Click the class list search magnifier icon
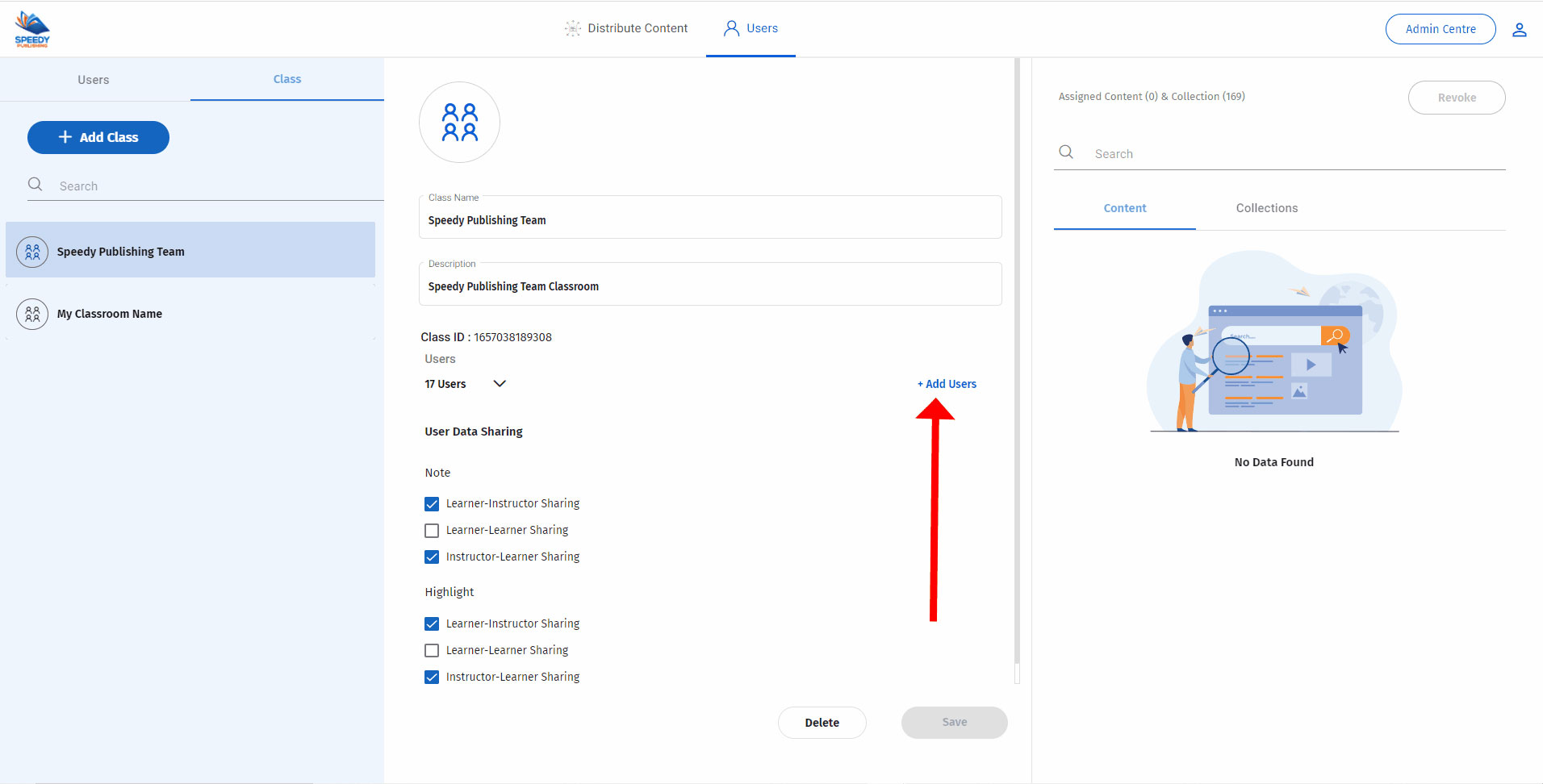This screenshot has width=1543, height=784. (36, 185)
